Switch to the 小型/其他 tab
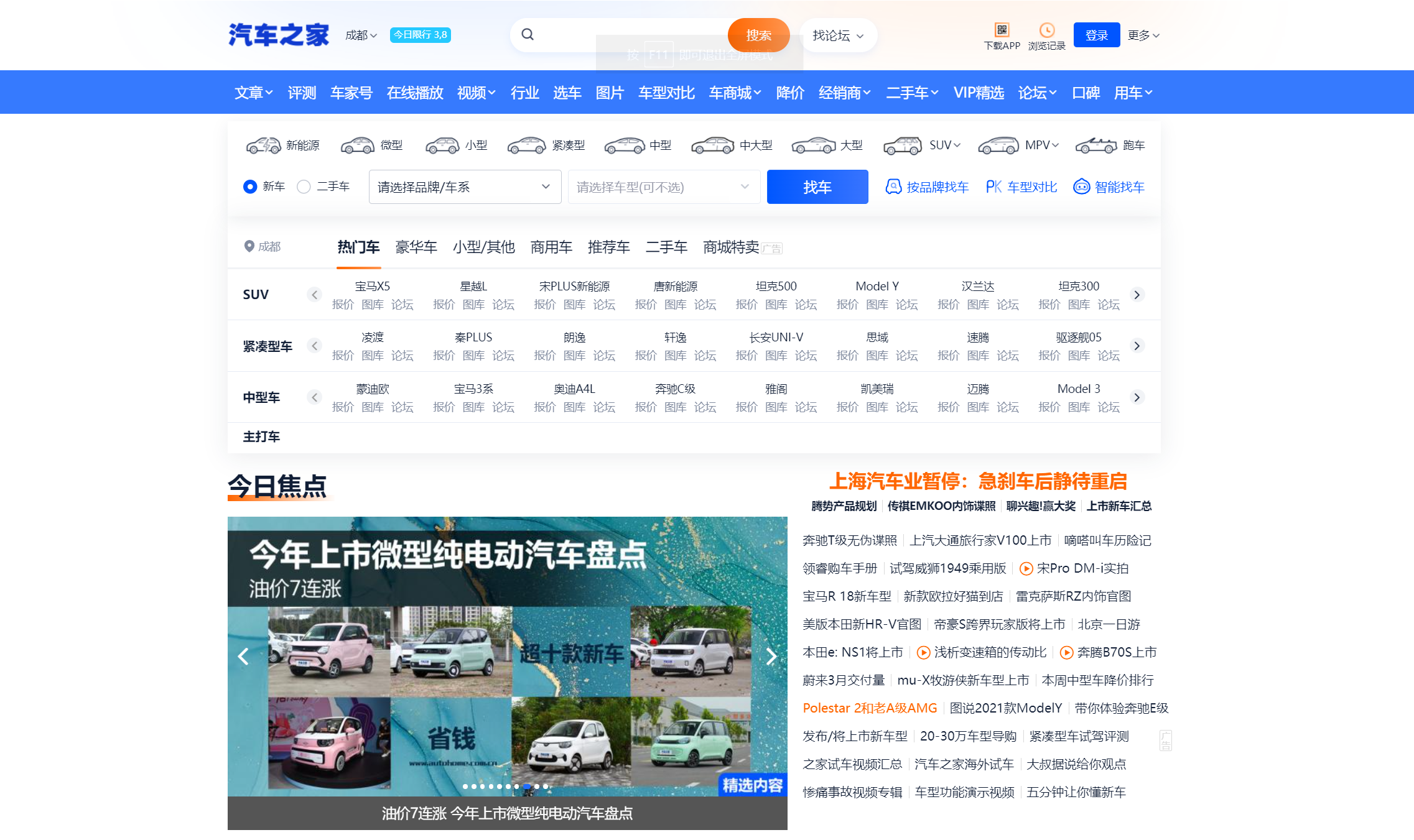This screenshot has height=840, width=1414. pyautogui.click(x=484, y=247)
